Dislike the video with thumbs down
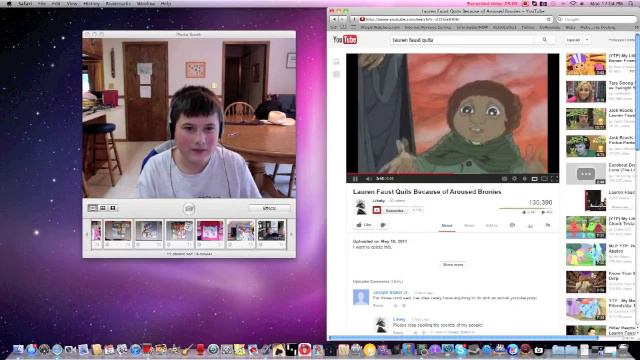The width and height of the screenshot is (640, 360). point(383,225)
